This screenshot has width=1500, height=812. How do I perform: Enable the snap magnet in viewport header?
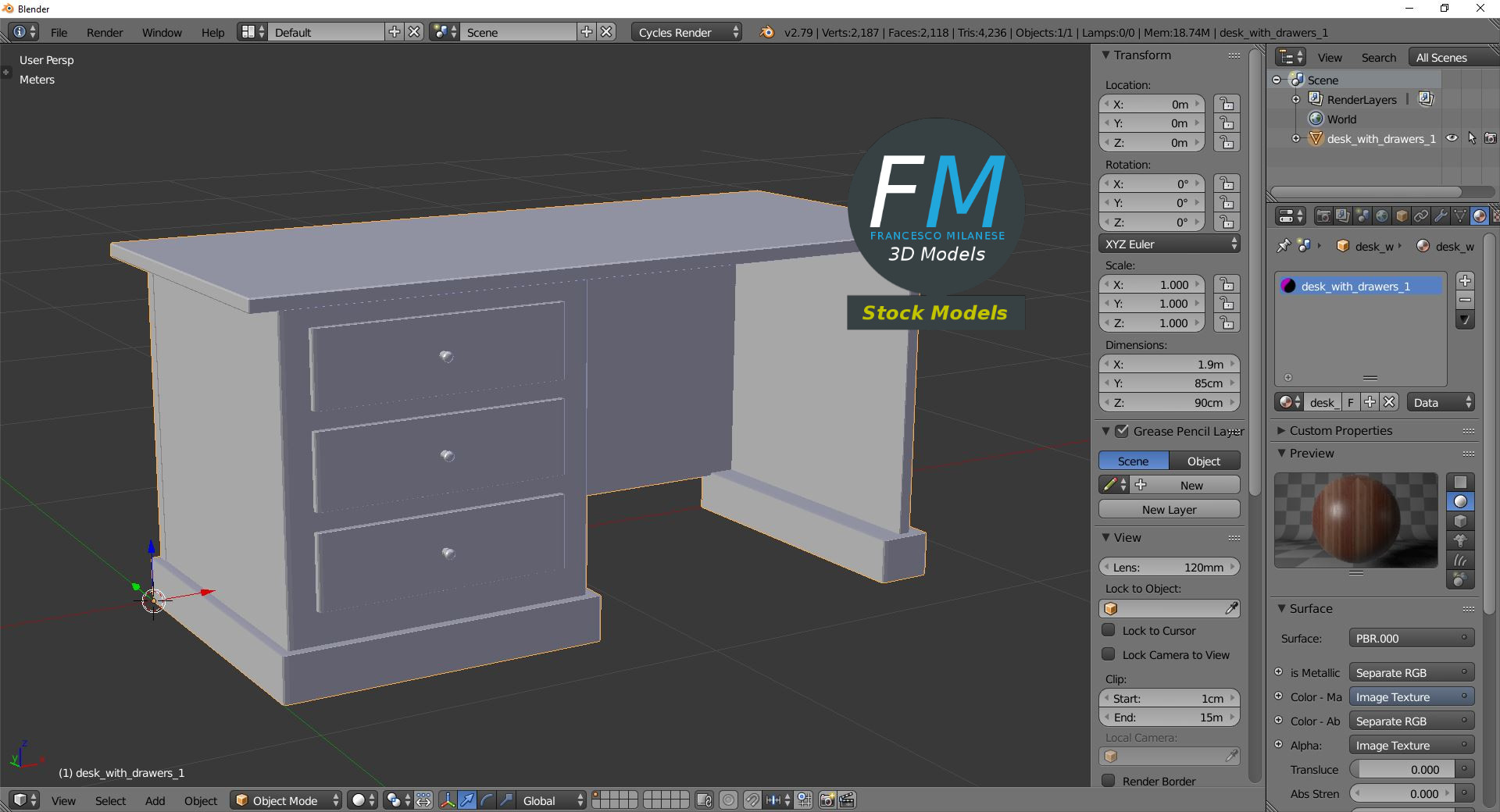click(753, 800)
